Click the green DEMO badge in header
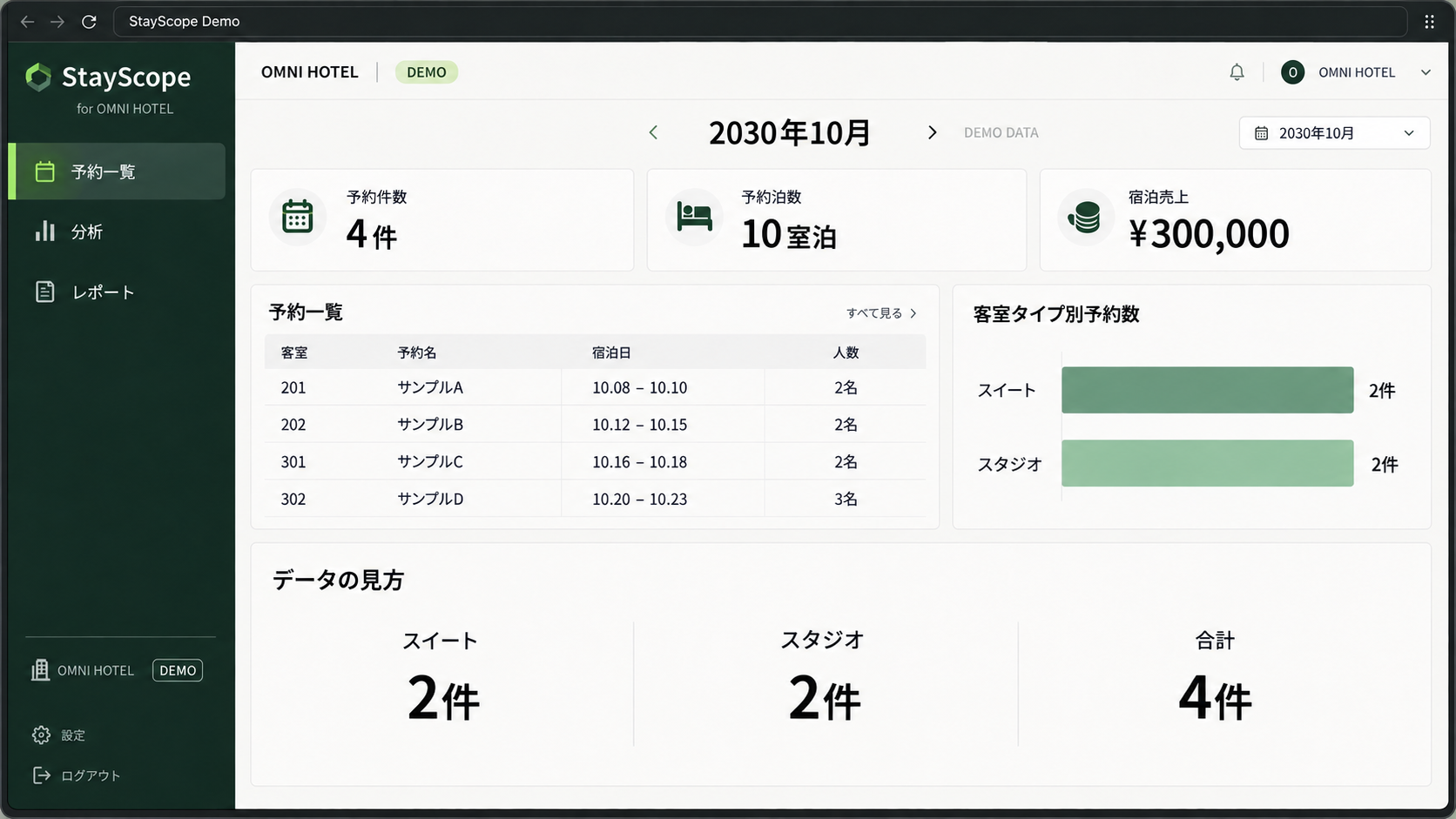This screenshot has width=1456, height=819. pyautogui.click(x=427, y=72)
